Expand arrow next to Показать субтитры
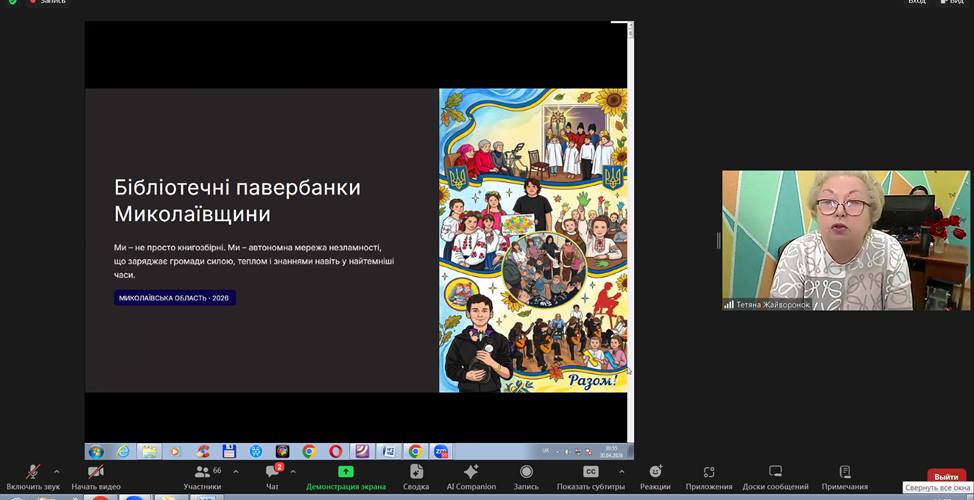Image resolution: width=974 pixels, height=500 pixels. pos(621,471)
